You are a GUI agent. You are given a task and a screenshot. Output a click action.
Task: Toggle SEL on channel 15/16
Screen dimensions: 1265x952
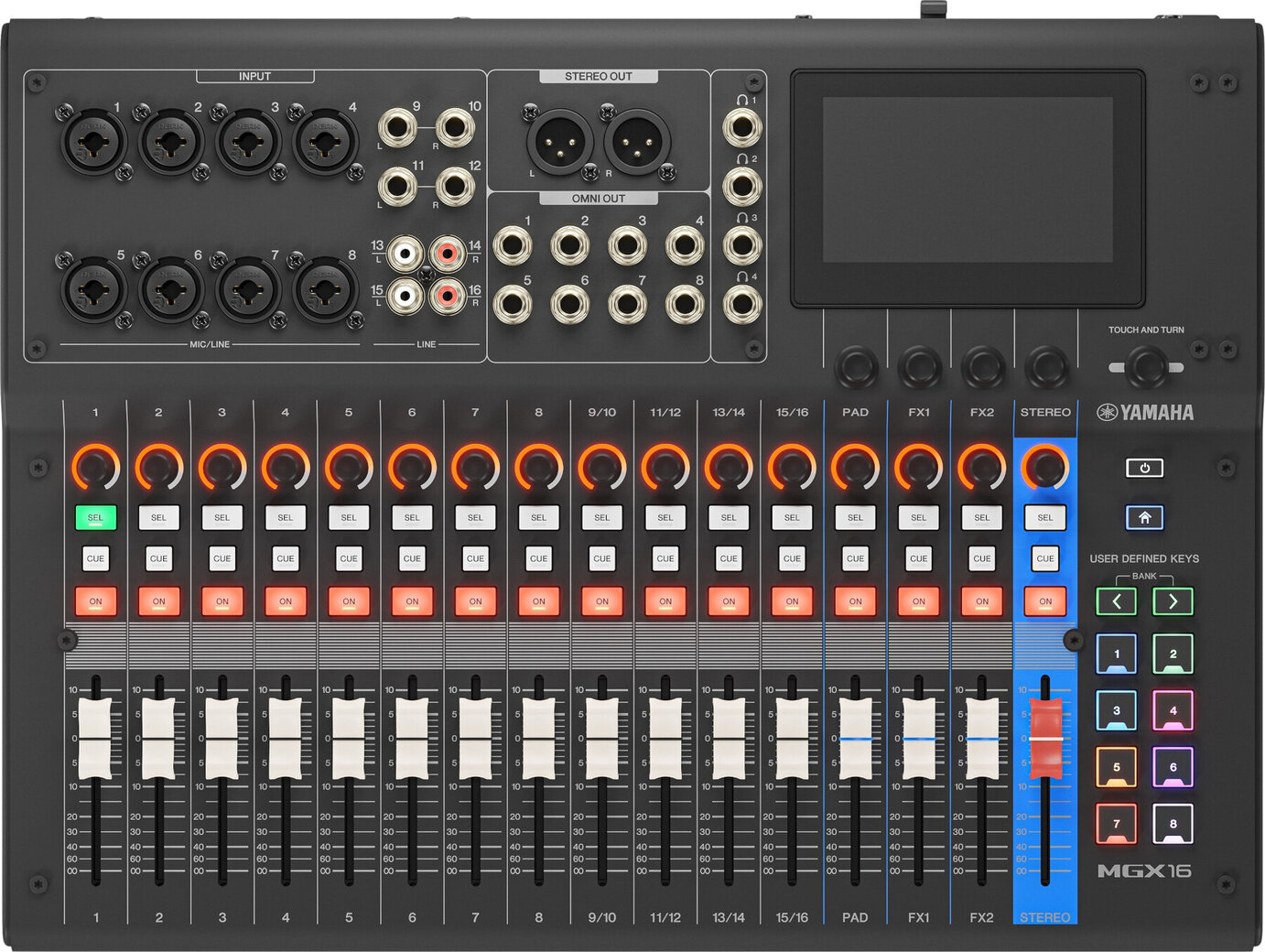tap(792, 517)
